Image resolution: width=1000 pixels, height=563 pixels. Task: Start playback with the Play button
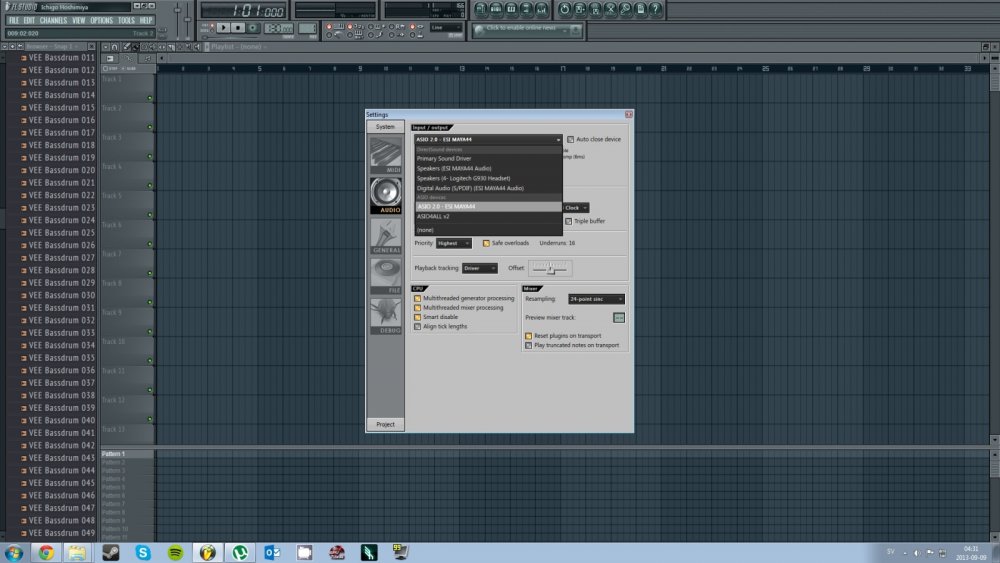(x=223, y=27)
